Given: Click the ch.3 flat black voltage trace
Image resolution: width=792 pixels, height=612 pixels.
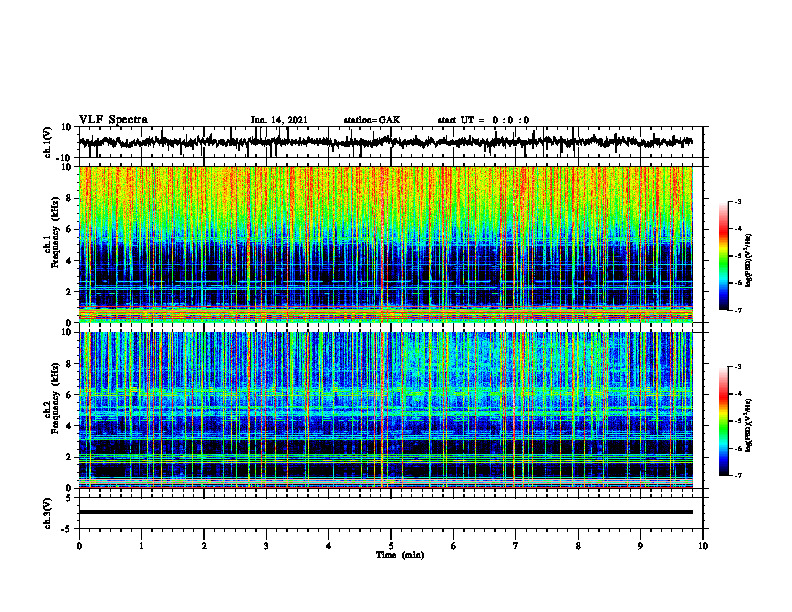Looking at the screenshot, I should click(x=385, y=512).
